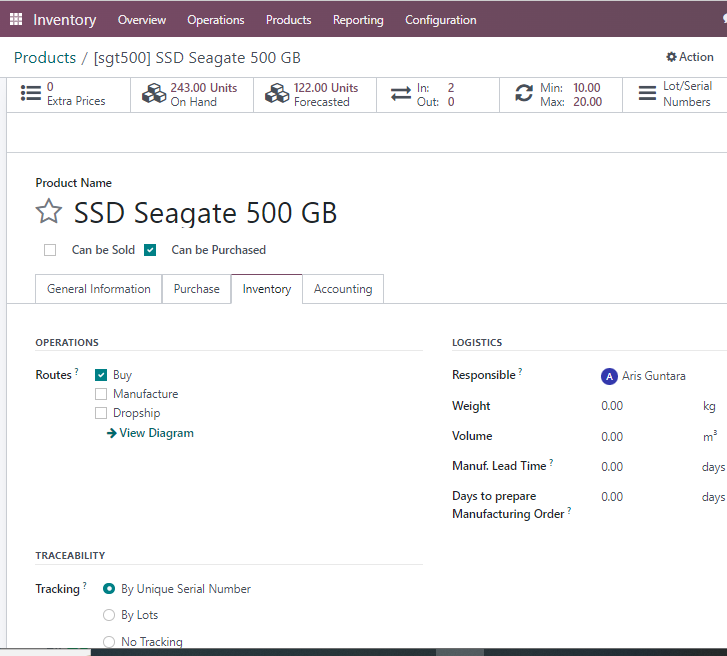Open 122.00 Units Forecasted stat
This screenshot has height=656, width=727.
click(315, 95)
